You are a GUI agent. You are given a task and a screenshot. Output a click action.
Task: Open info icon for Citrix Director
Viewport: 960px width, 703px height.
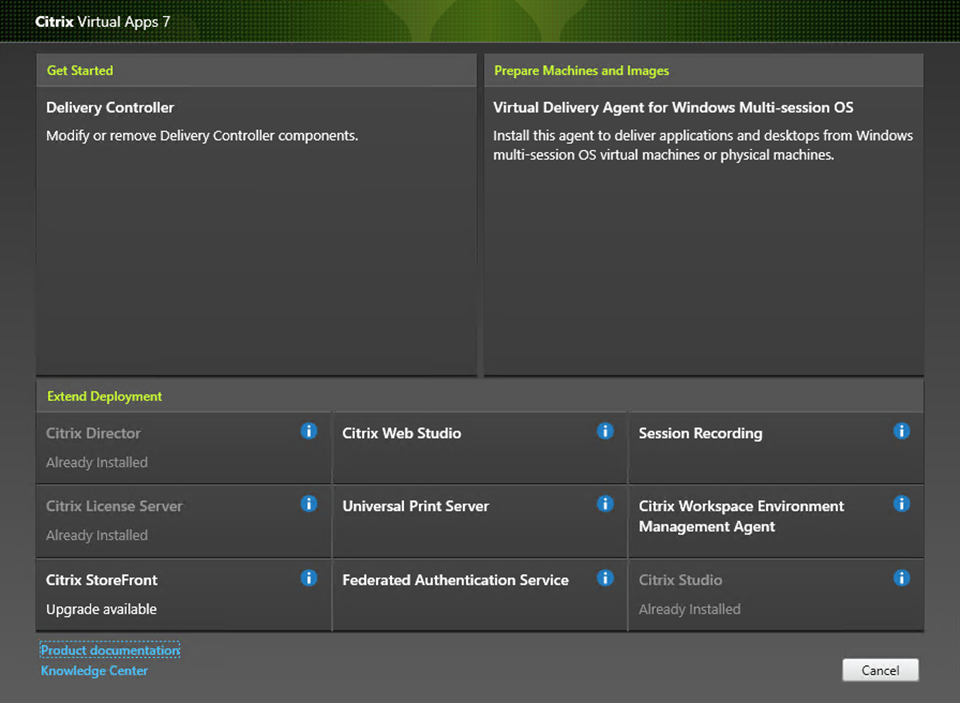[309, 431]
